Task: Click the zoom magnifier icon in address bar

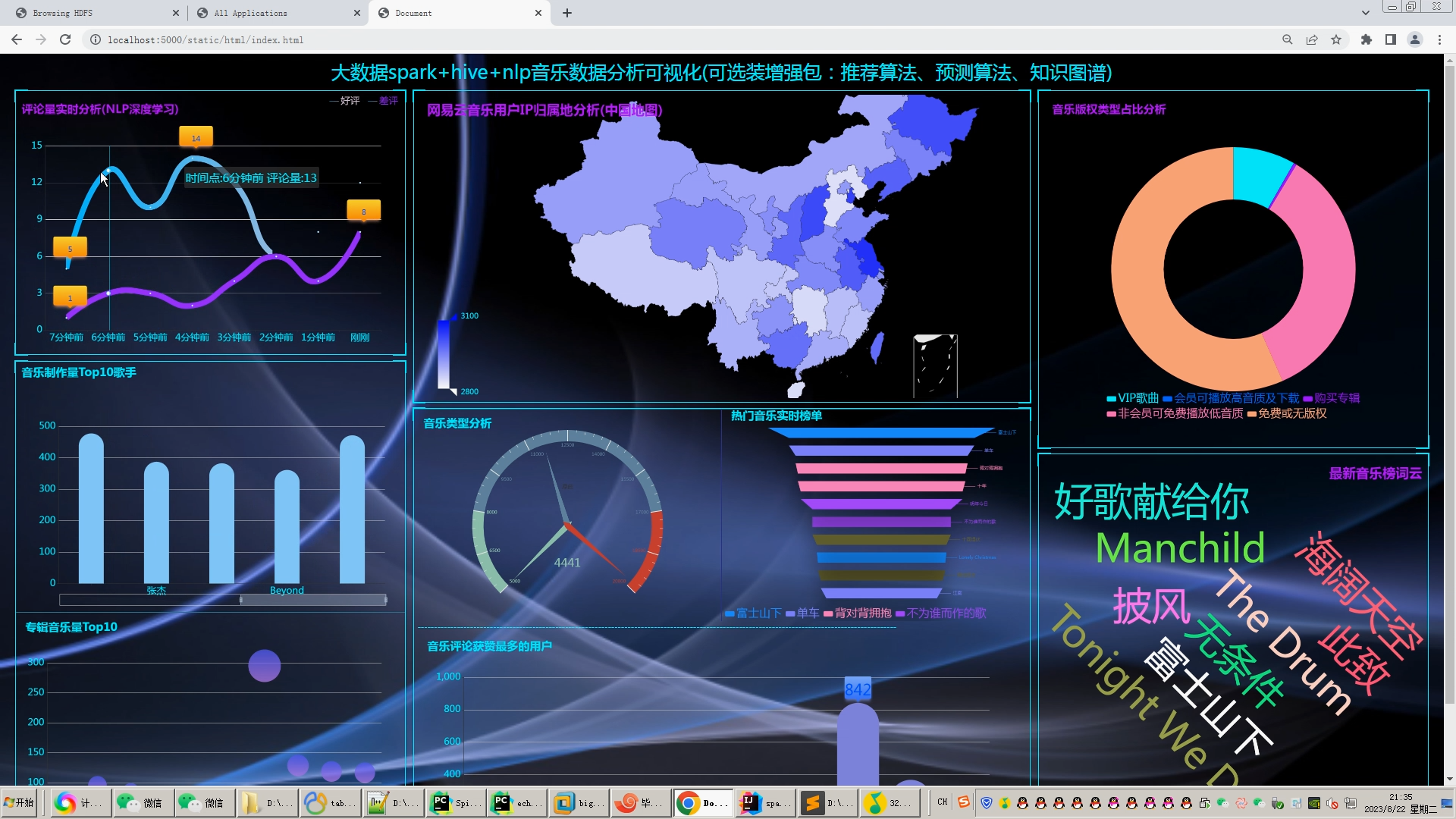Action: (x=1288, y=40)
